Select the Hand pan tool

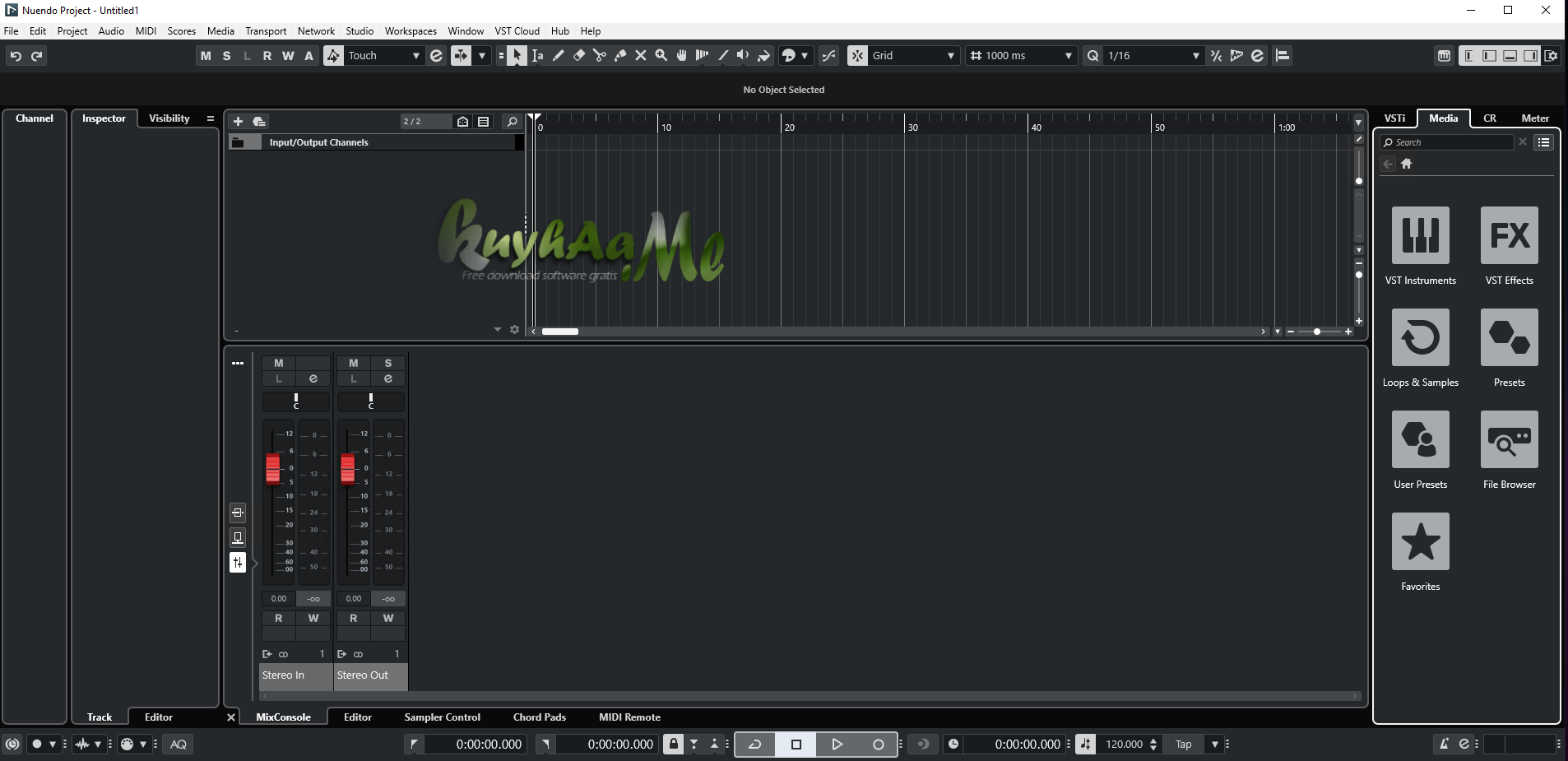[x=682, y=55]
